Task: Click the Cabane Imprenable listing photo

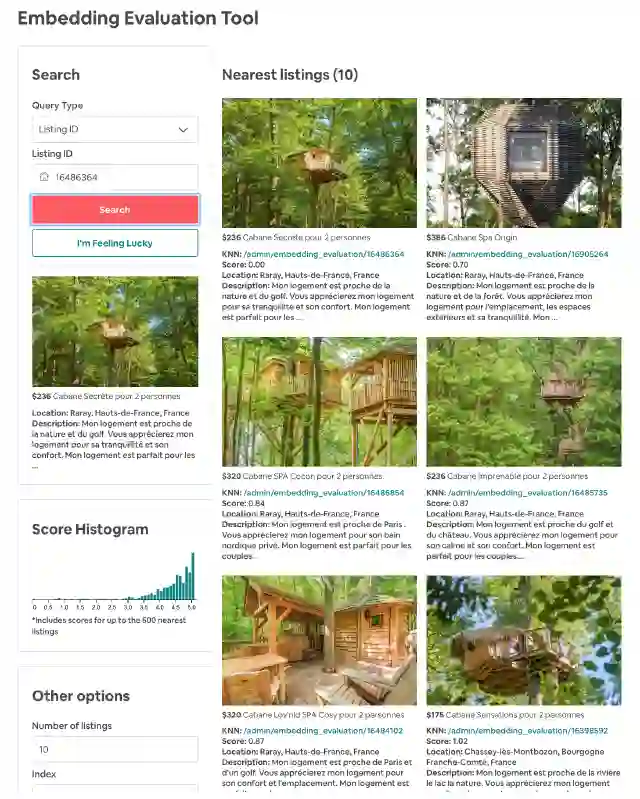Action: [524, 402]
